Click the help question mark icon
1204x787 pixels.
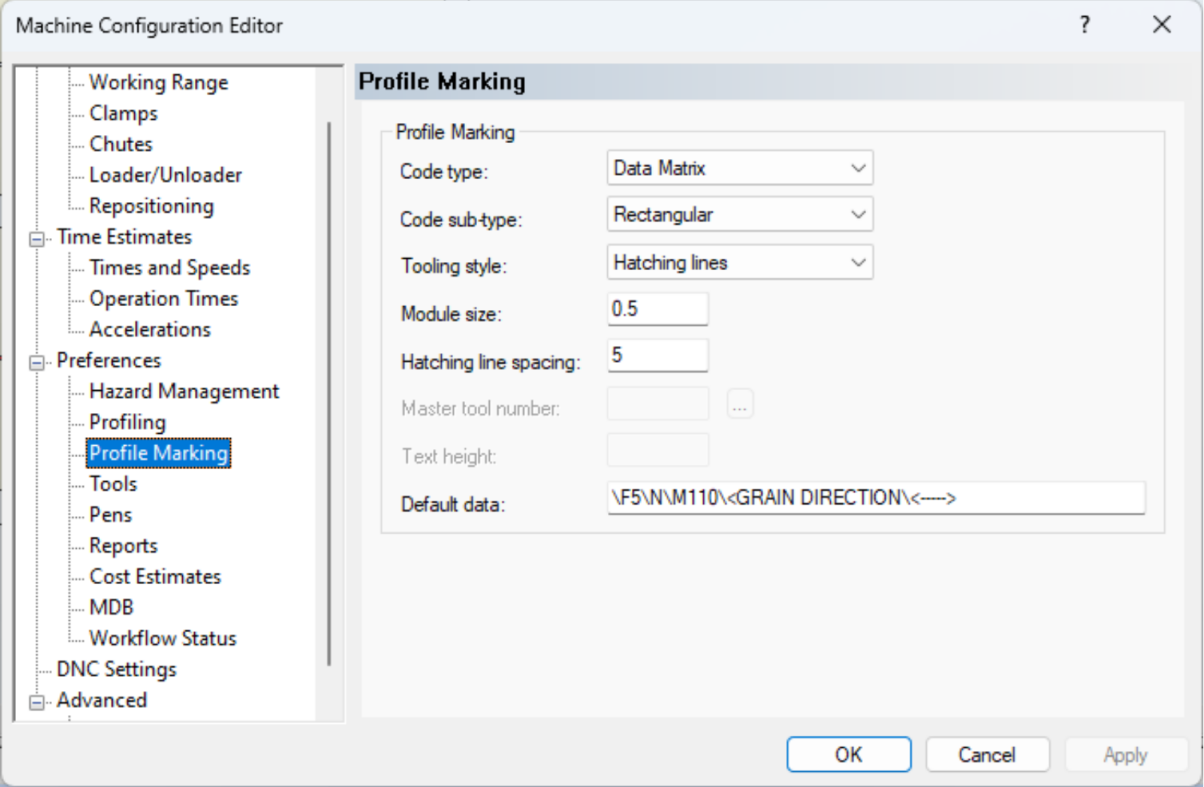1084,26
